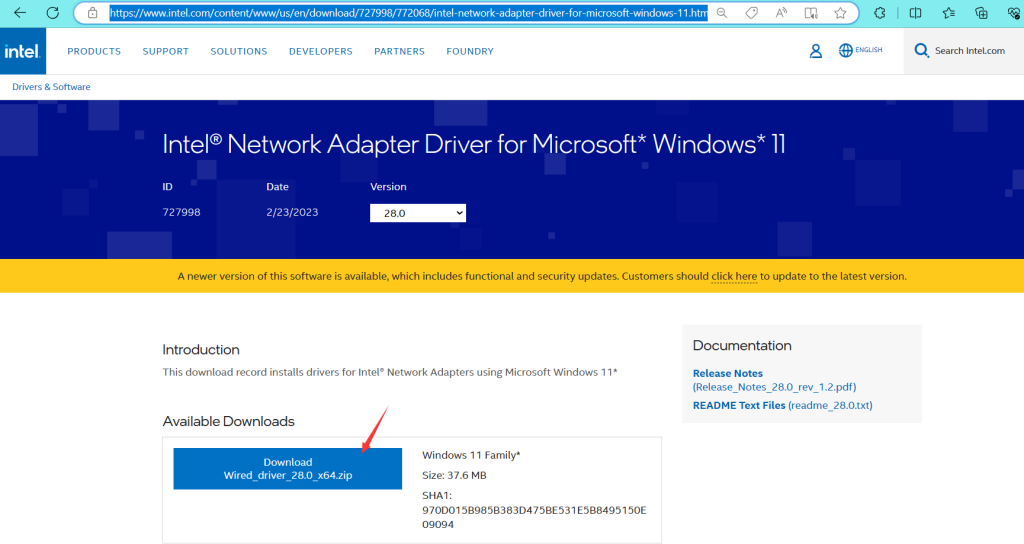Refresh the page with the reload icon

[53, 13]
